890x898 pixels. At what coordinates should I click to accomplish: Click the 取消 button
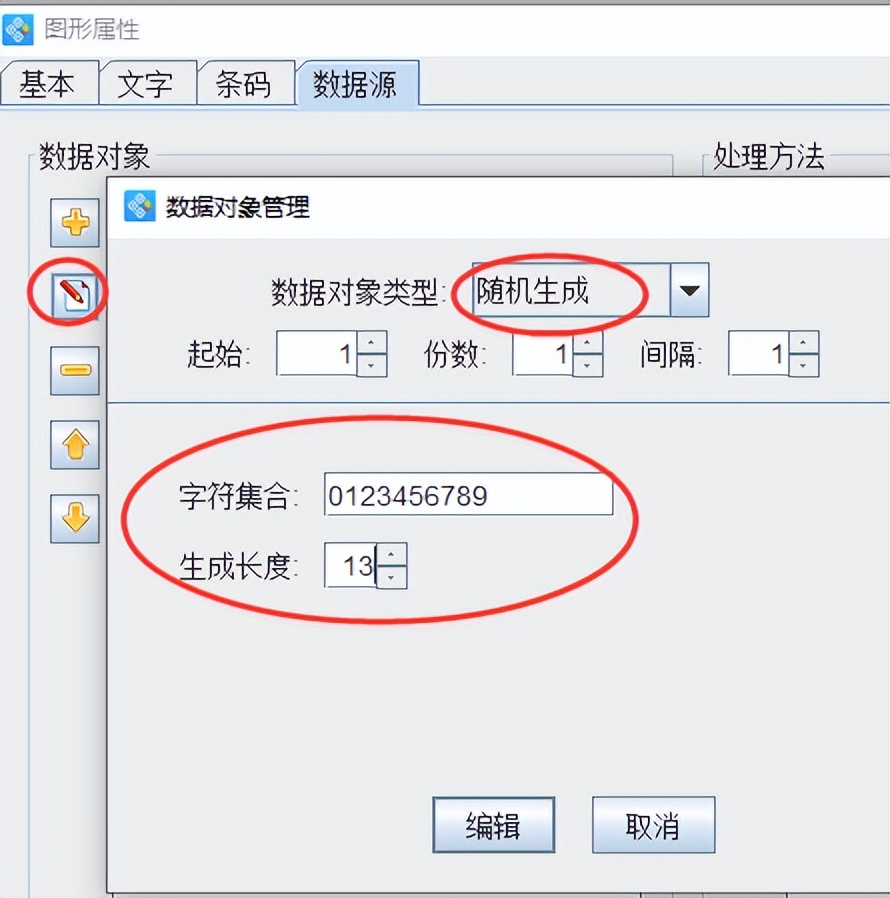click(x=653, y=825)
